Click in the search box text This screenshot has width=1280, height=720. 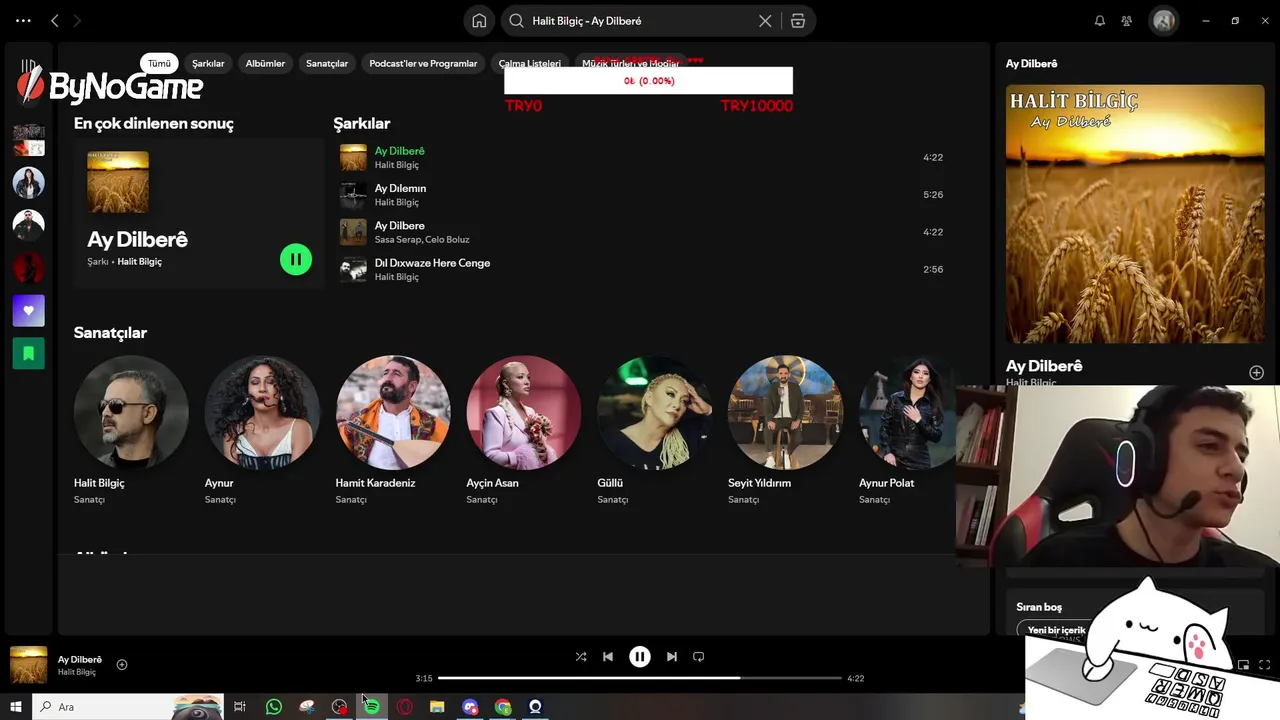tap(587, 21)
